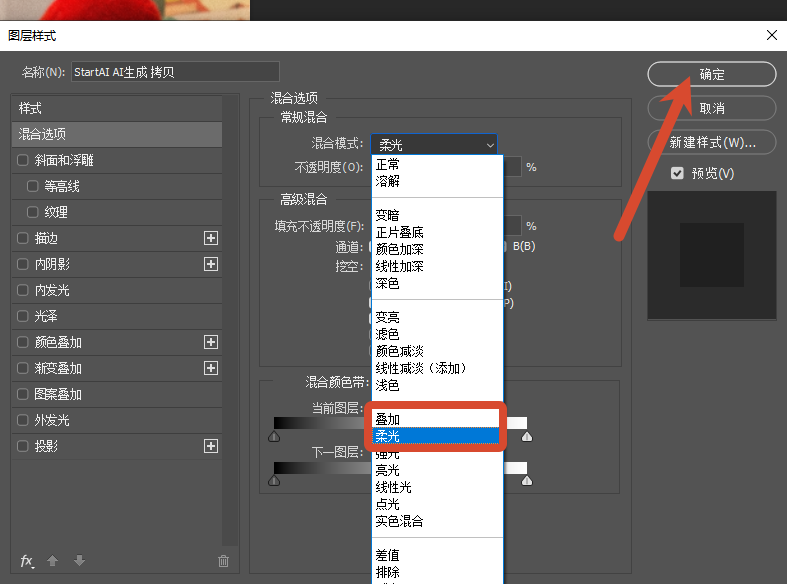Choose 浅色 blend mode
Screen dimensions: 787x584
tap(437, 385)
